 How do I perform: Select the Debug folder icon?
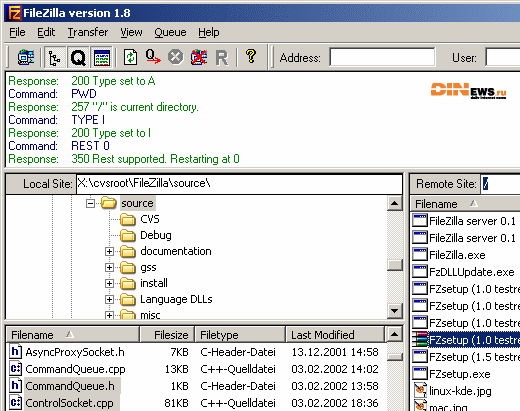[128, 235]
